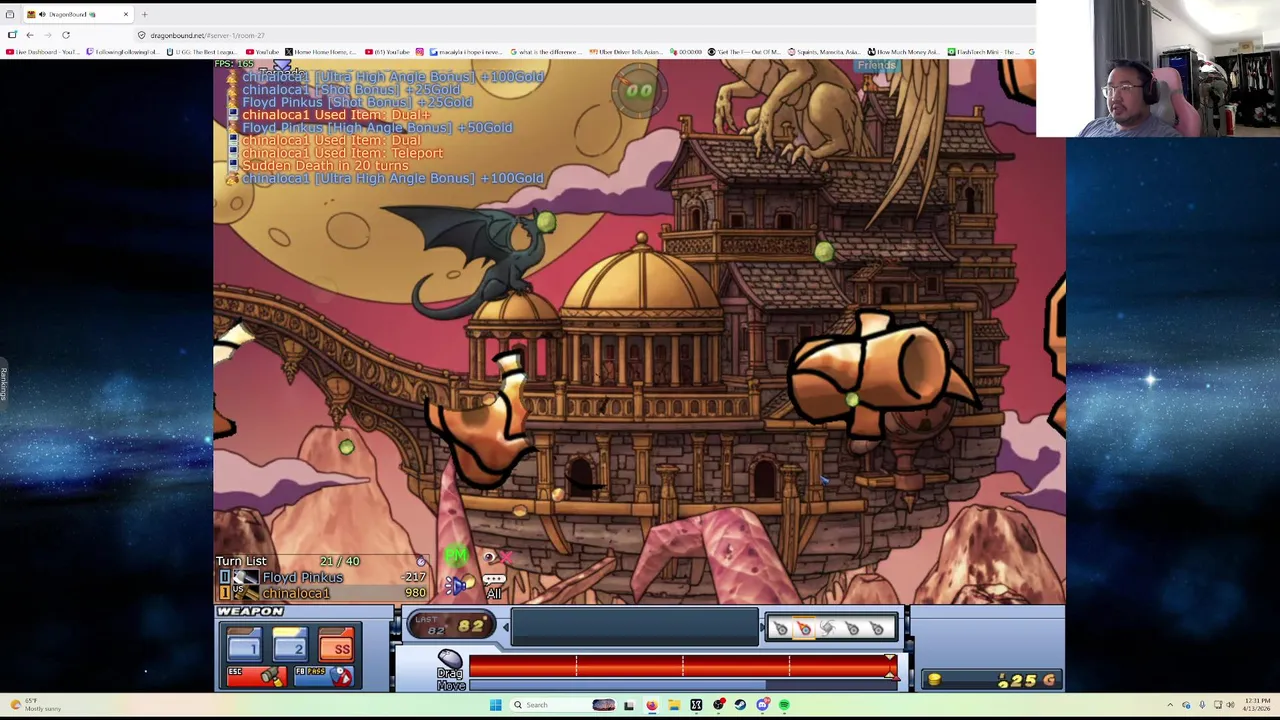The image size is (1280, 720).
Task: Open the Following bookmark
Action: [122, 52]
